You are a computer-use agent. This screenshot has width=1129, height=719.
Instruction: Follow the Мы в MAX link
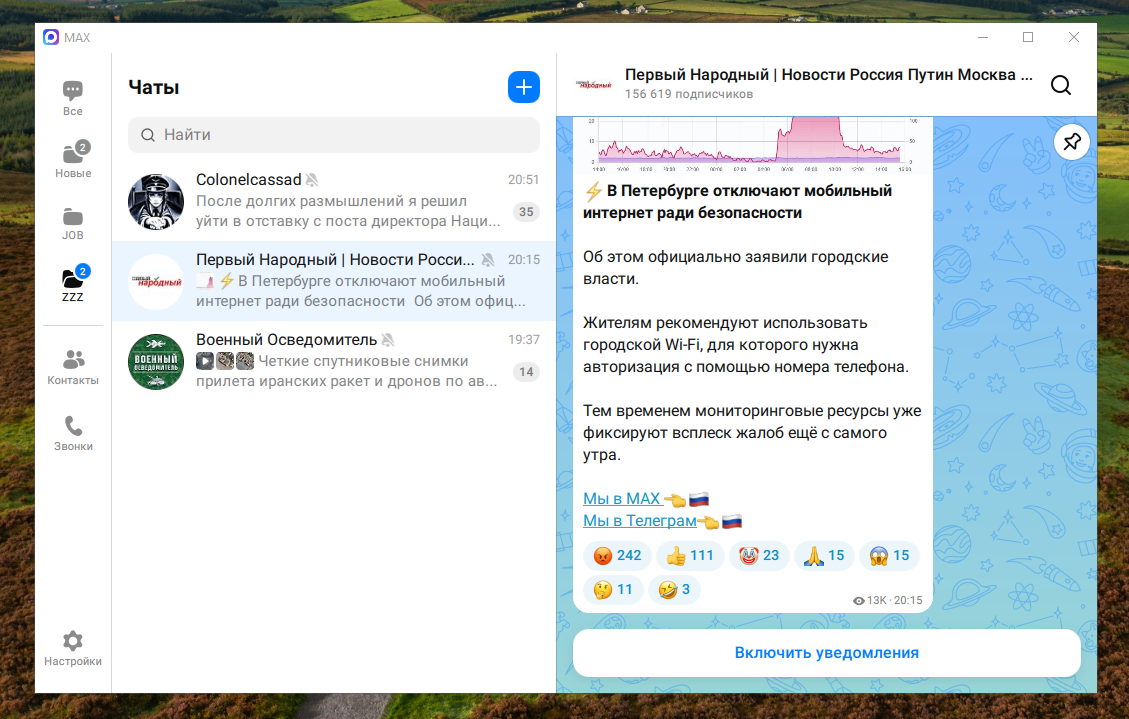click(622, 498)
